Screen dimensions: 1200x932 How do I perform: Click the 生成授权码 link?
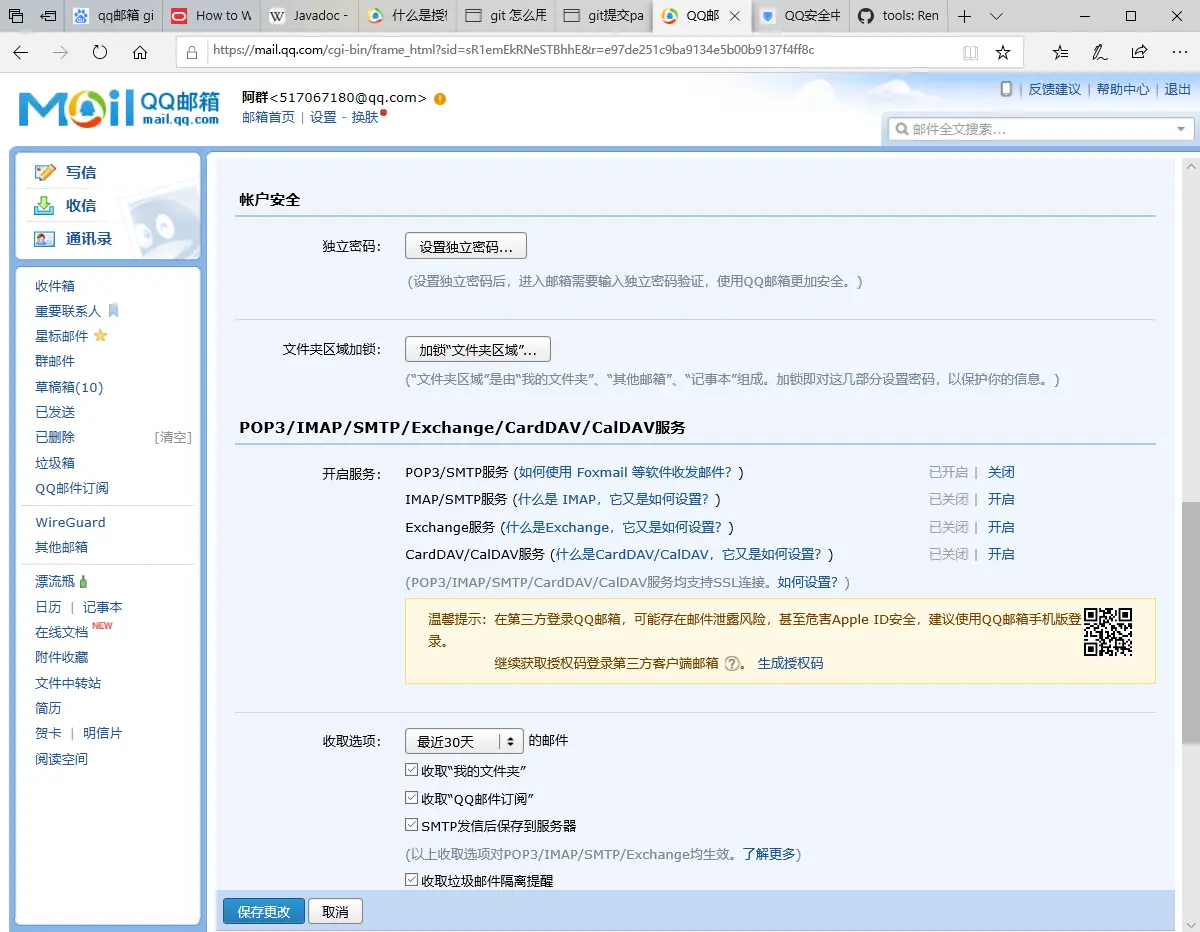pos(790,663)
